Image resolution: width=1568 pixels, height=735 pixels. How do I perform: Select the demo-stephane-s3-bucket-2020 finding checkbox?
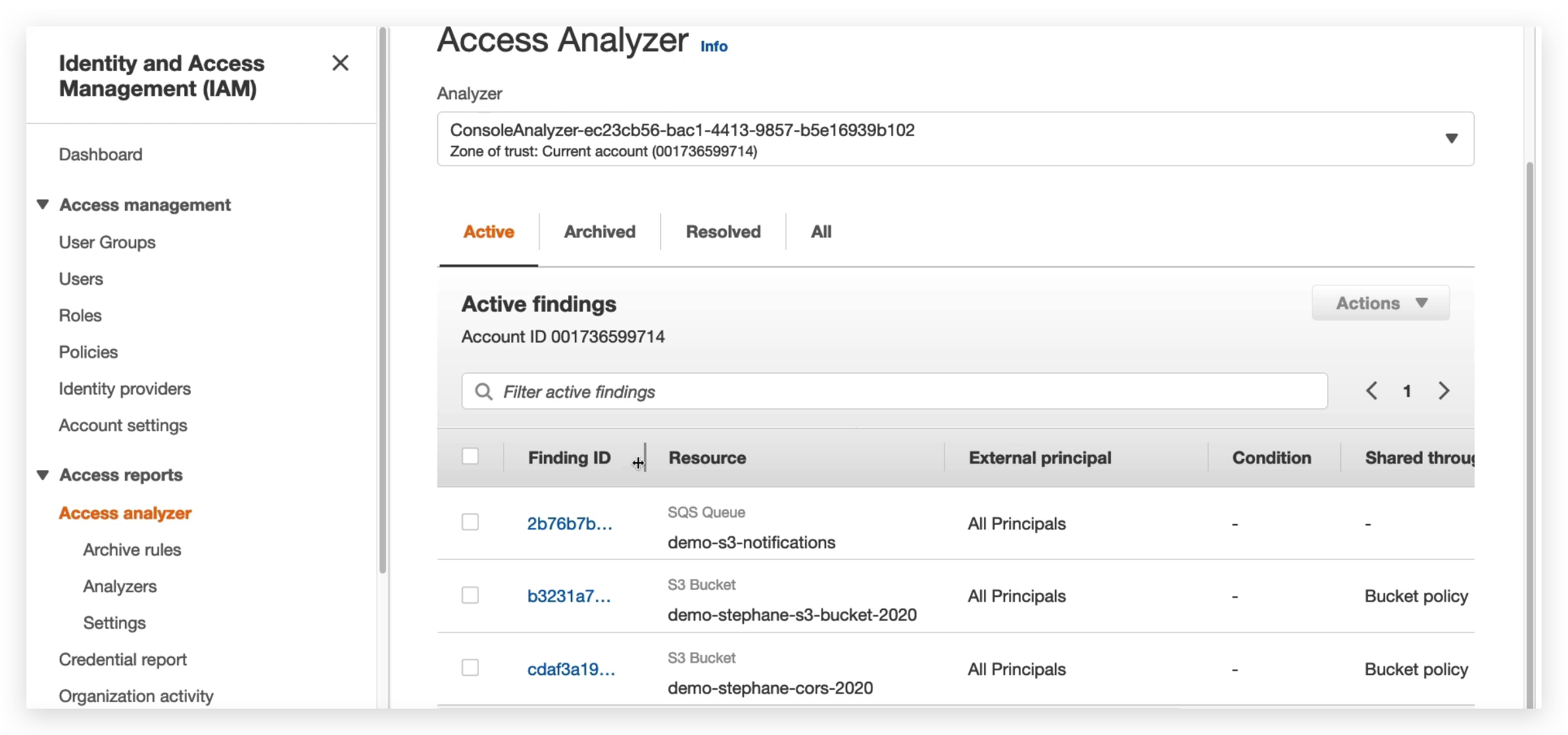click(470, 596)
